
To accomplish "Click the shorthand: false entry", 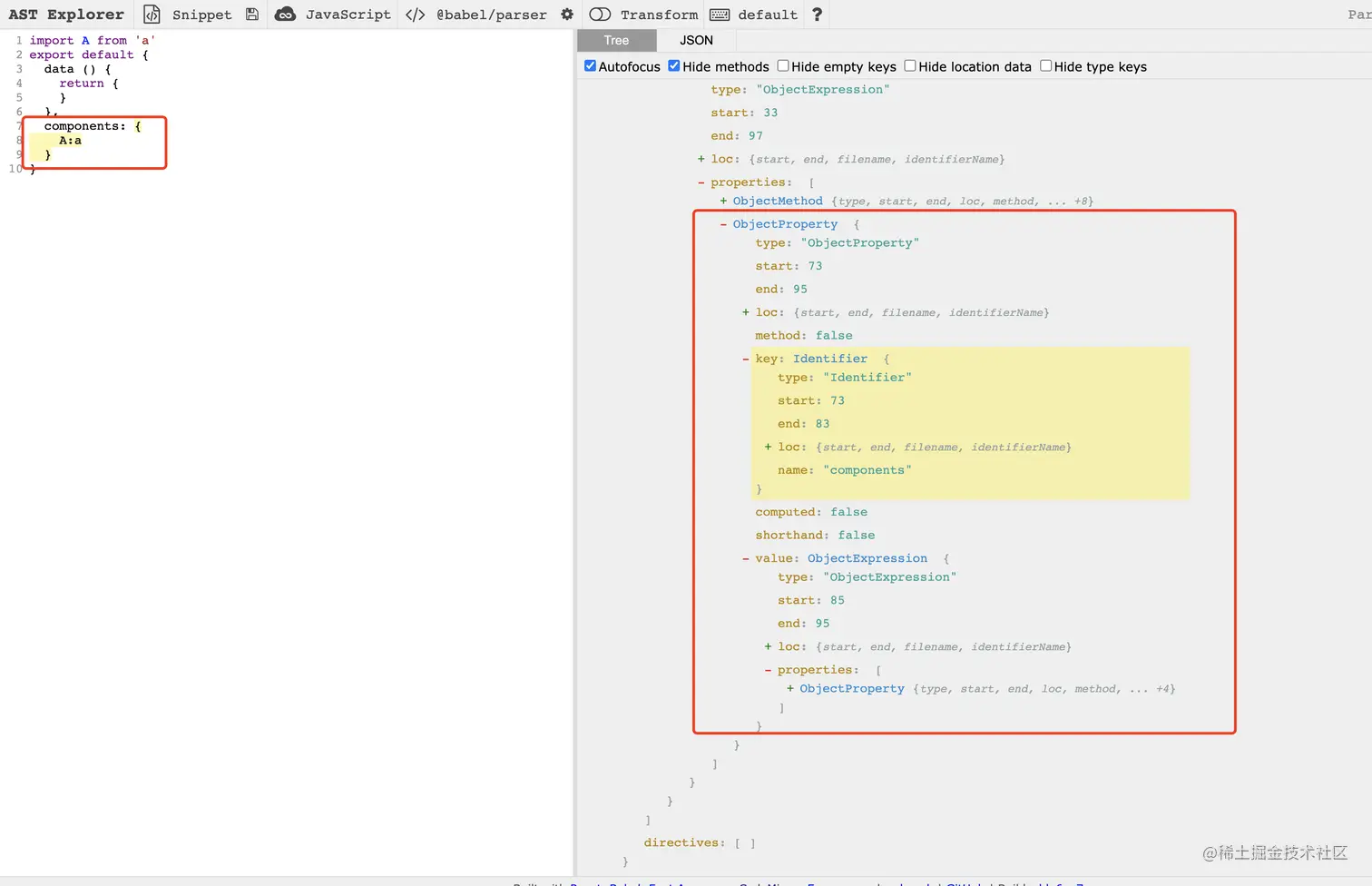I will (815, 536).
